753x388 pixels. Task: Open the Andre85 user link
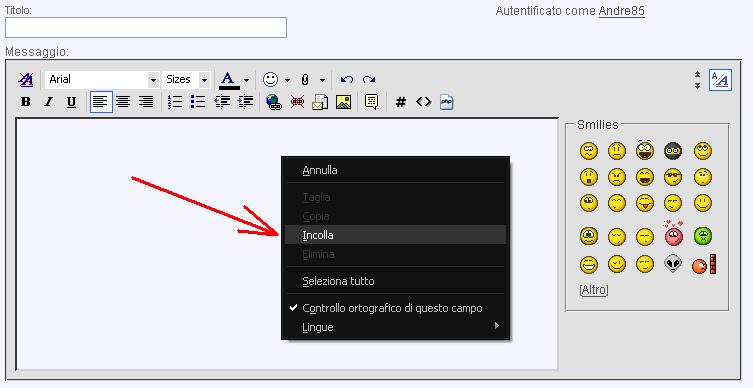pyautogui.click(x=621, y=11)
